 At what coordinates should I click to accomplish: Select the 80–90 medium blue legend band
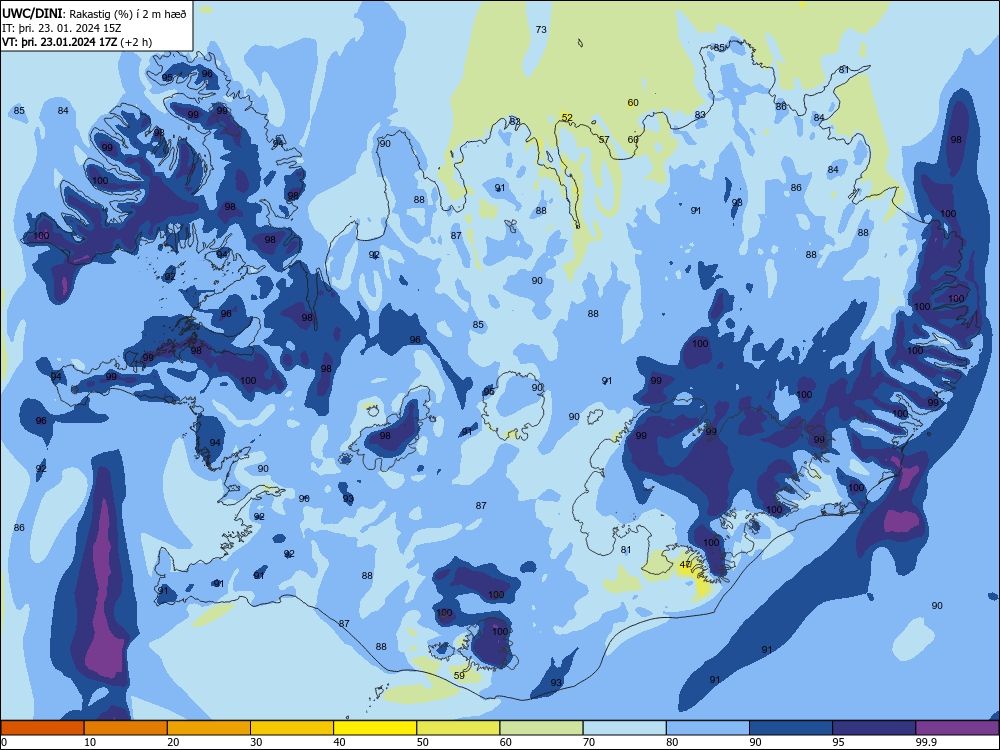point(708,728)
